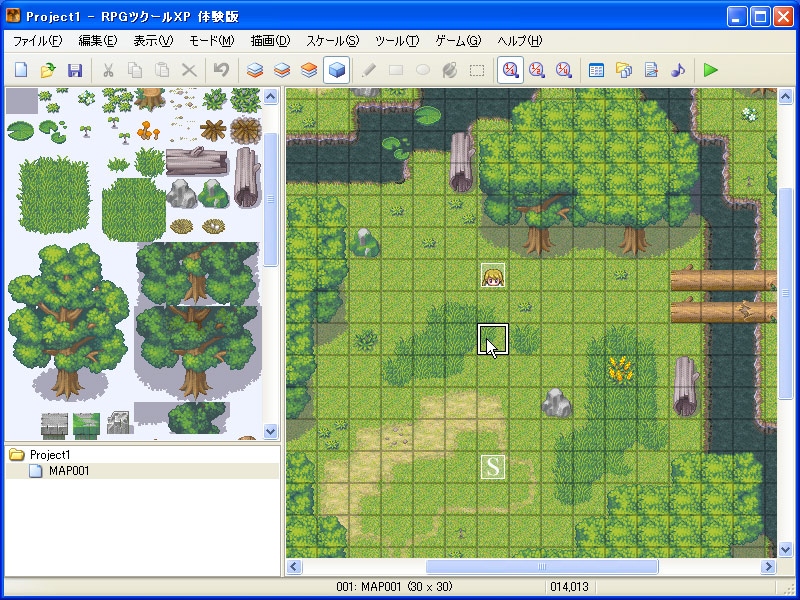Switch to Layer 3 editing mode
The image size is (800, 600).
[309, 69]
